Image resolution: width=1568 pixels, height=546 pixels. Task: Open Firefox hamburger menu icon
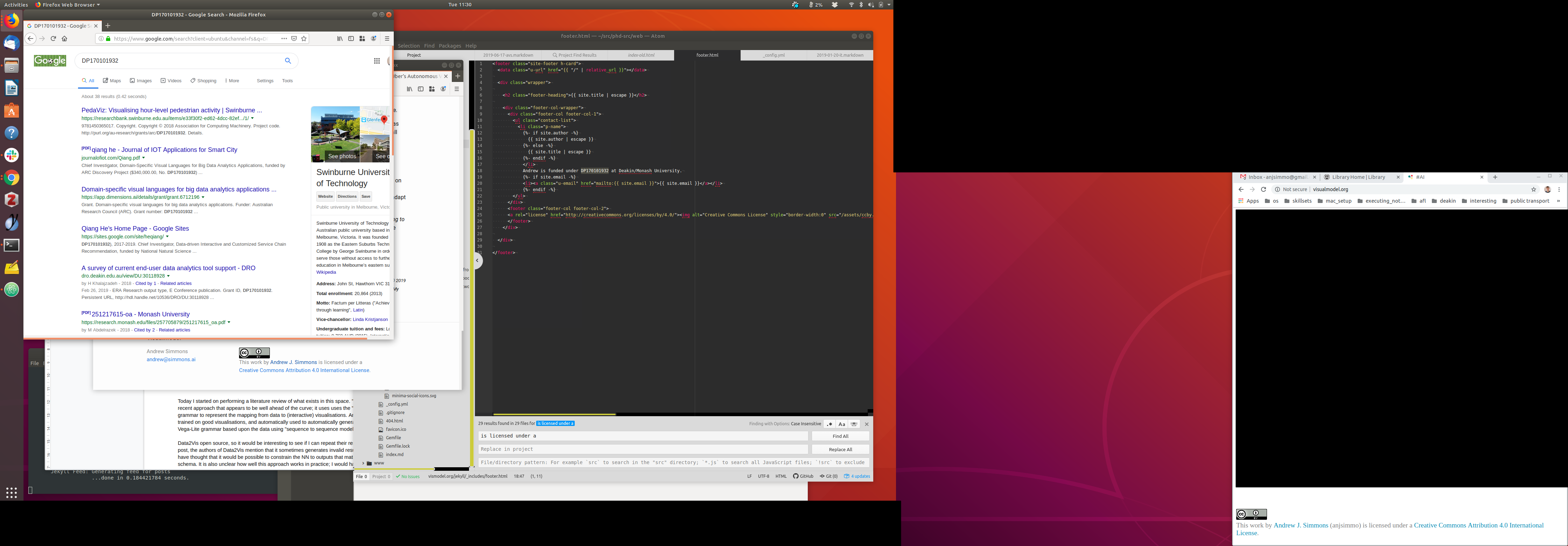[x=386, y=38]
